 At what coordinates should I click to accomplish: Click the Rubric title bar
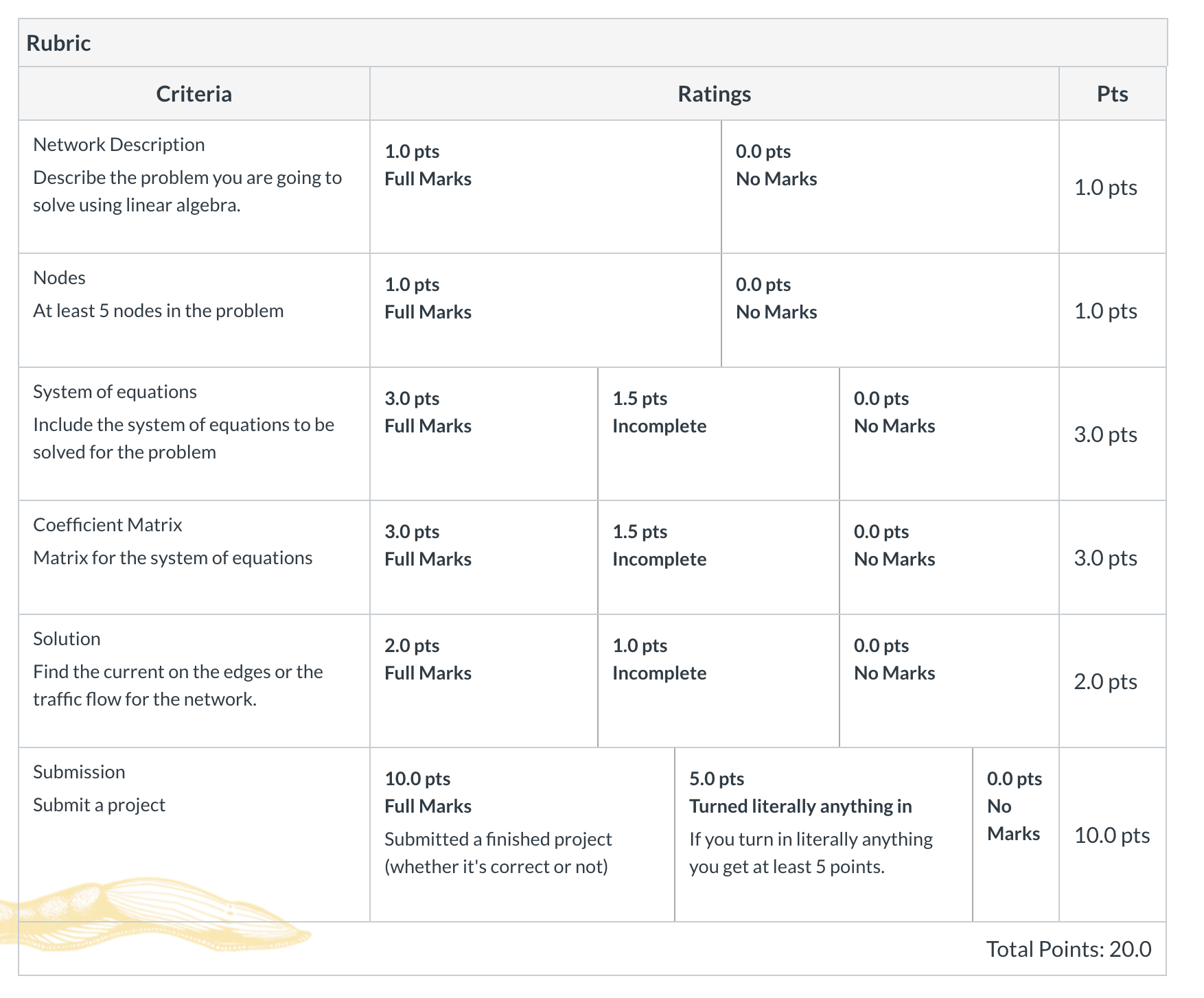click(593, 43)
